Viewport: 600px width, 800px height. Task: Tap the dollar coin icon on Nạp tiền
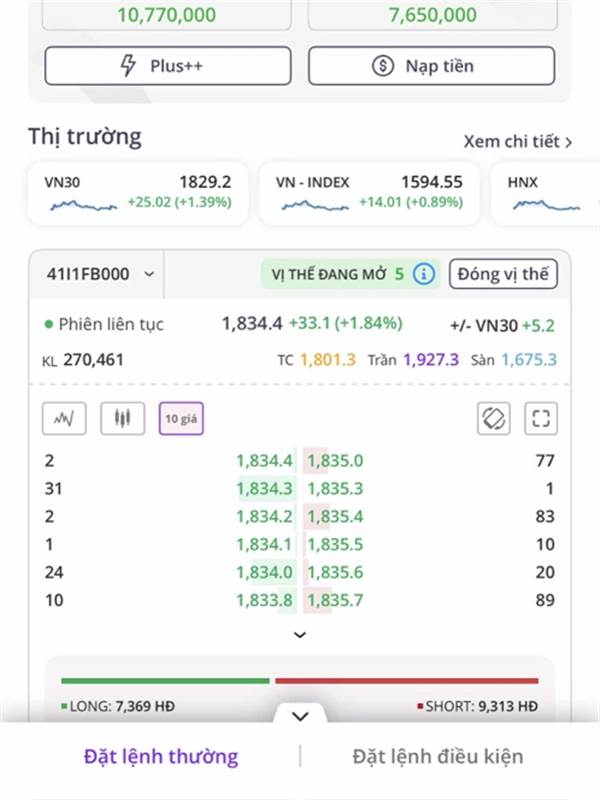coord(383,66)
